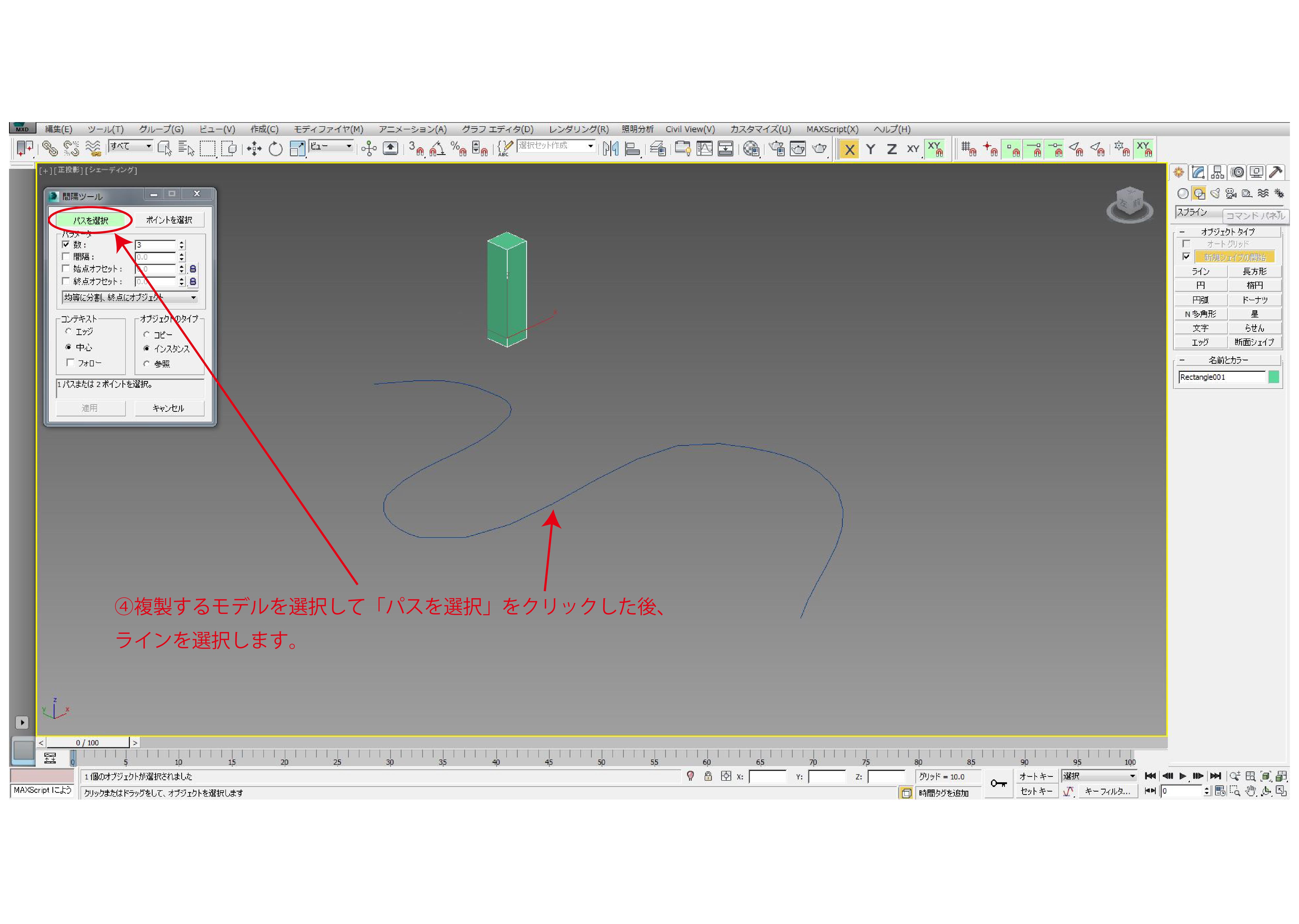The width and height of the screenshot is (1299, 924).
Task: Enable the フォロー checkbox
Action: click(x=70, y=362)
